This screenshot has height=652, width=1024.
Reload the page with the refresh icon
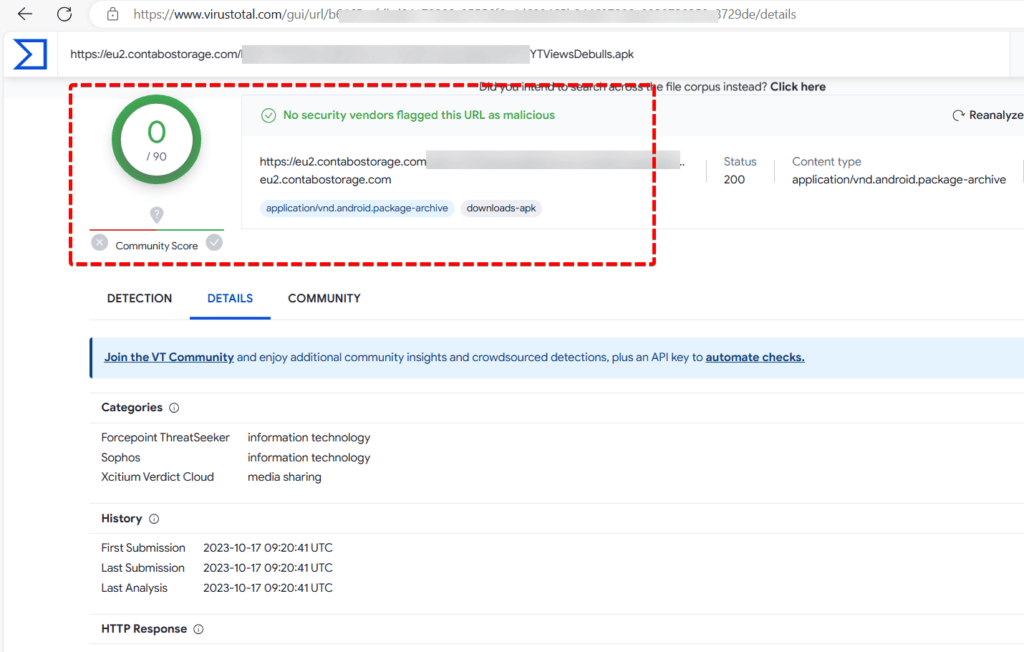64,14
